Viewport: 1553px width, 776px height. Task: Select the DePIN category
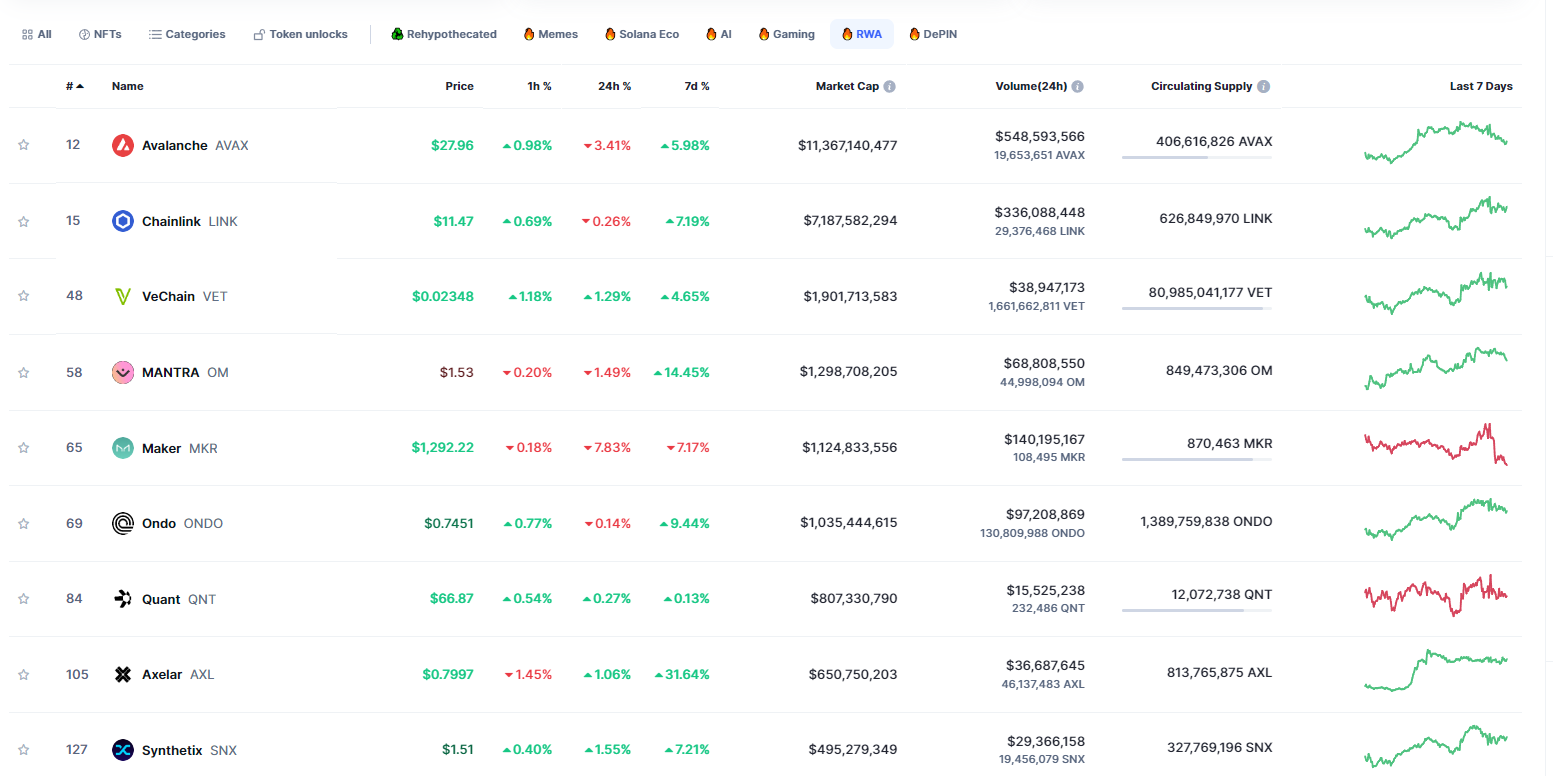click(934, 34)
